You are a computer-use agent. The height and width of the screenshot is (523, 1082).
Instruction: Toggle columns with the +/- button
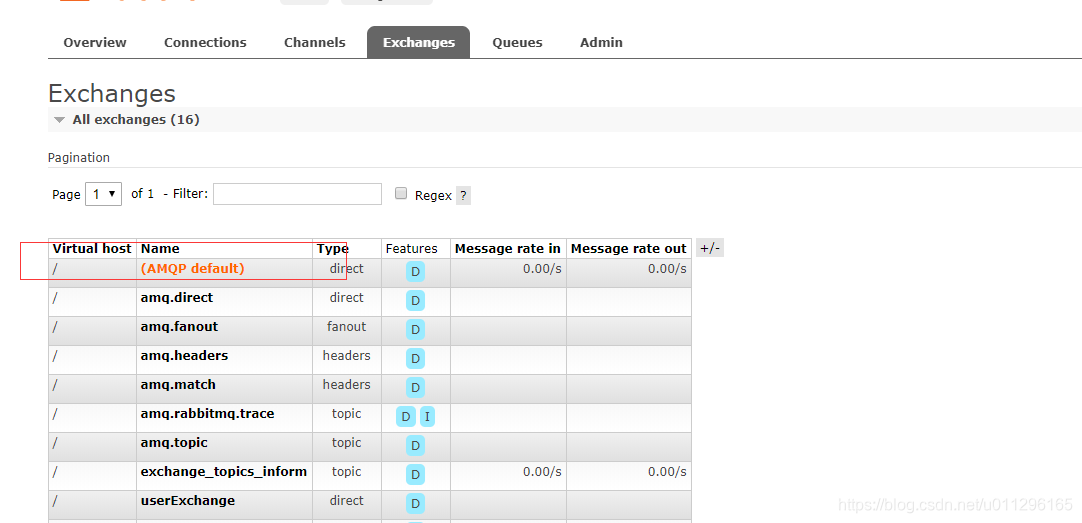(x=709, y=248)
